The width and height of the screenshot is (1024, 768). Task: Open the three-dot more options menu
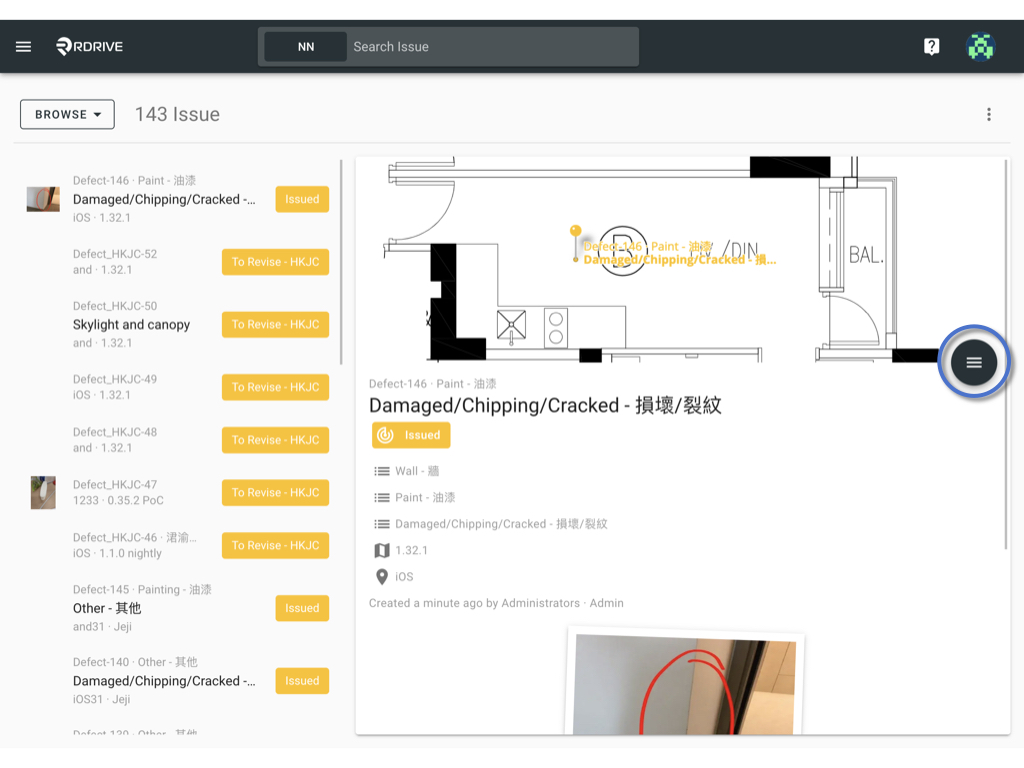(x=989, y=114)
